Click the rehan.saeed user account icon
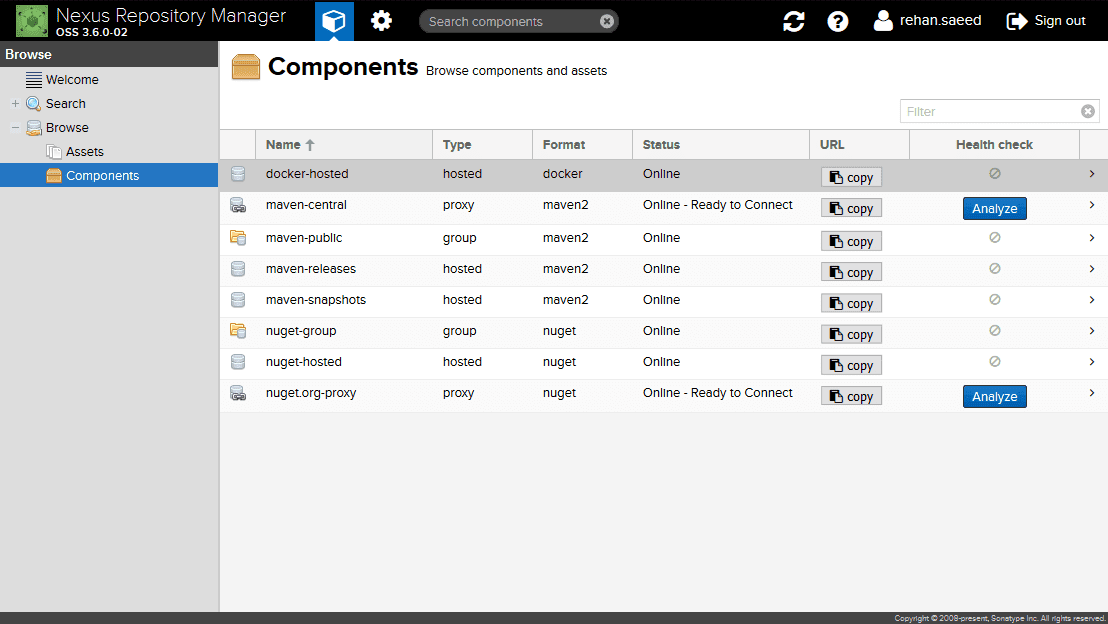This screenshot has width=1108, height=624. (x=881, y=20)
